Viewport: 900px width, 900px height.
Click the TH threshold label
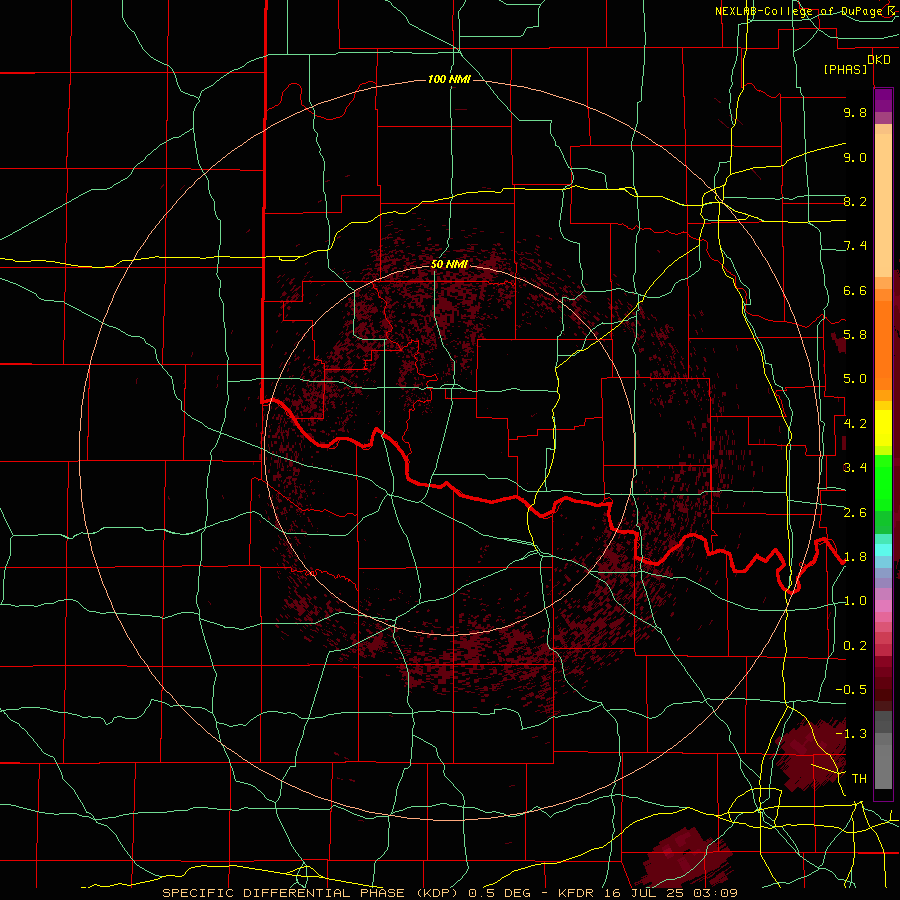[859, 779]
